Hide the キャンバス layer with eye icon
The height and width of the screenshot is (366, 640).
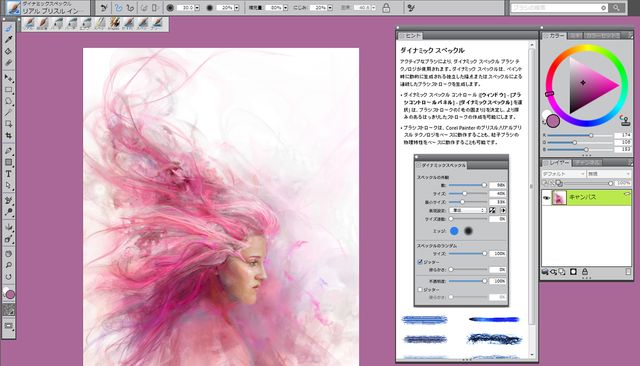coord(546,198)
